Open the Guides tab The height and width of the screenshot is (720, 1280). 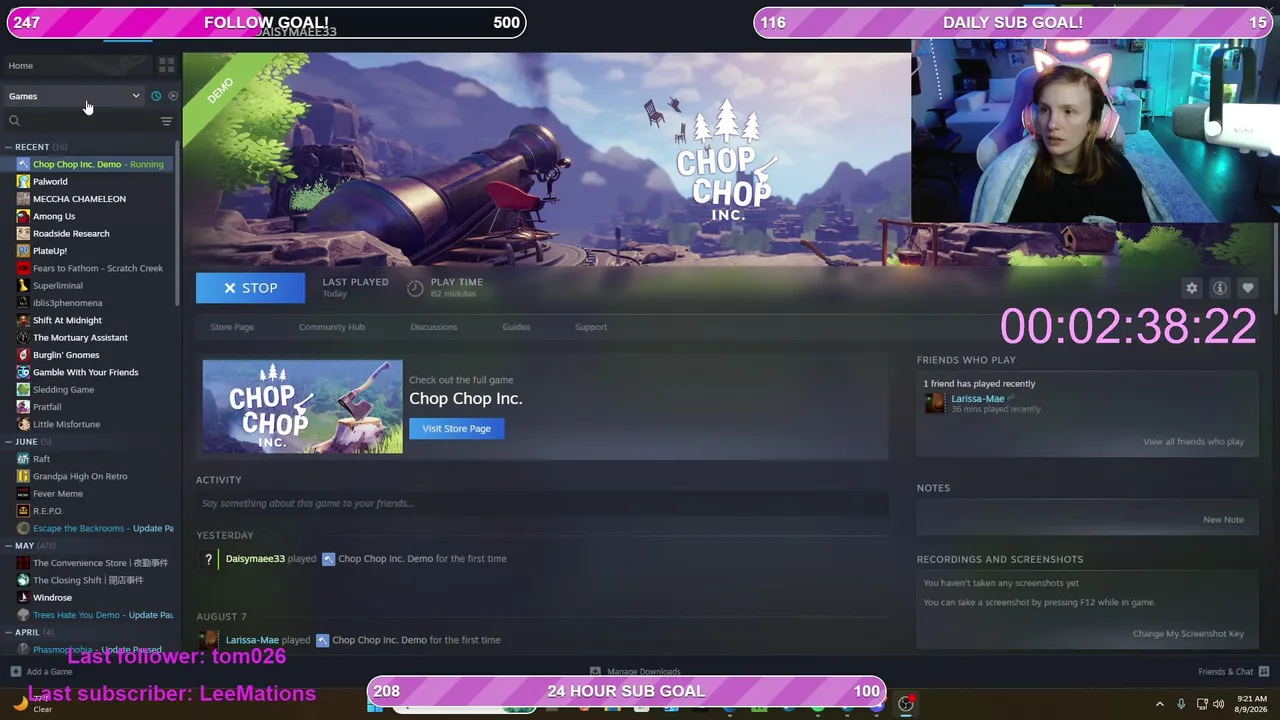516,327
